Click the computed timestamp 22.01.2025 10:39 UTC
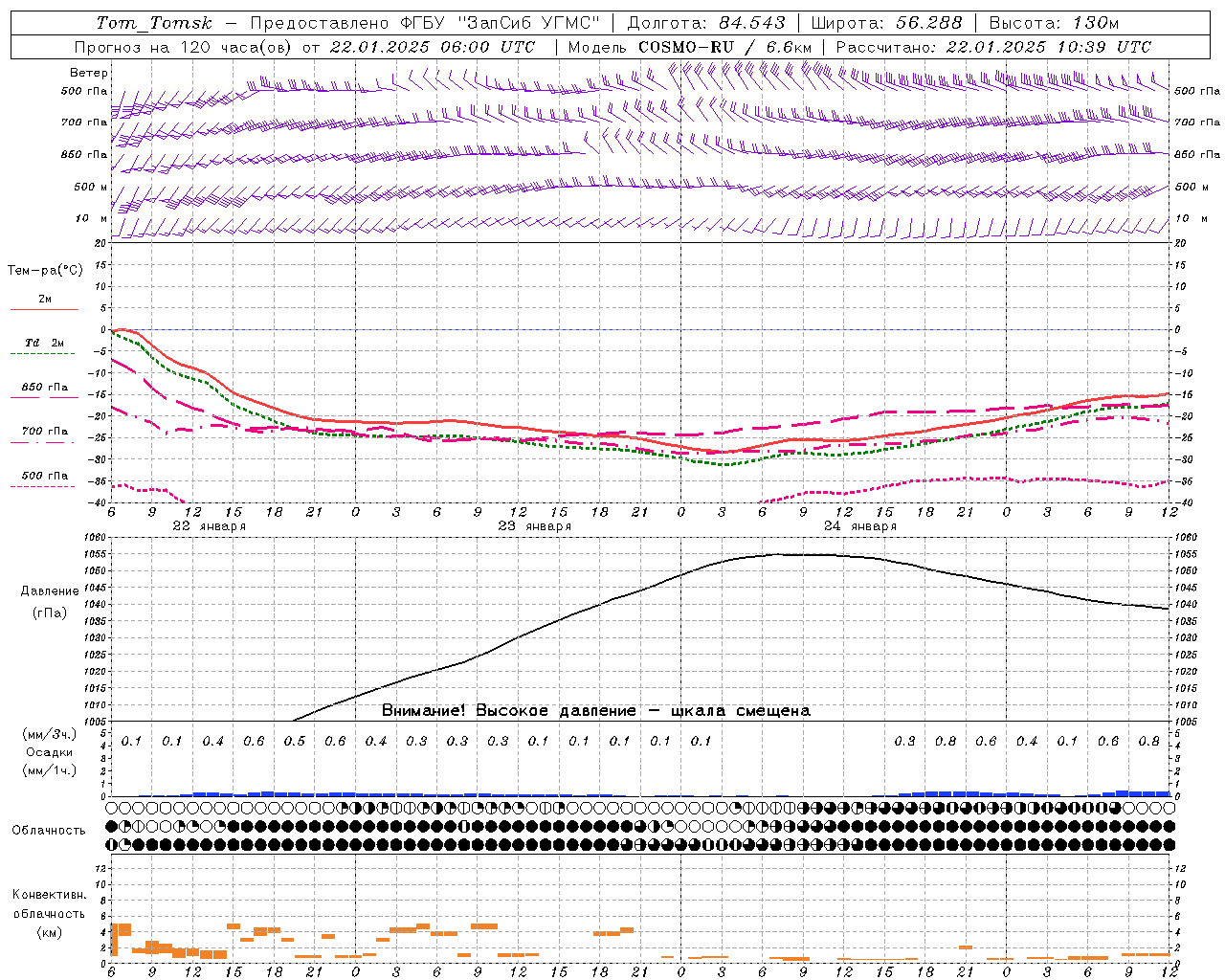This screenshot has width=1225, height=980. 1048,47
